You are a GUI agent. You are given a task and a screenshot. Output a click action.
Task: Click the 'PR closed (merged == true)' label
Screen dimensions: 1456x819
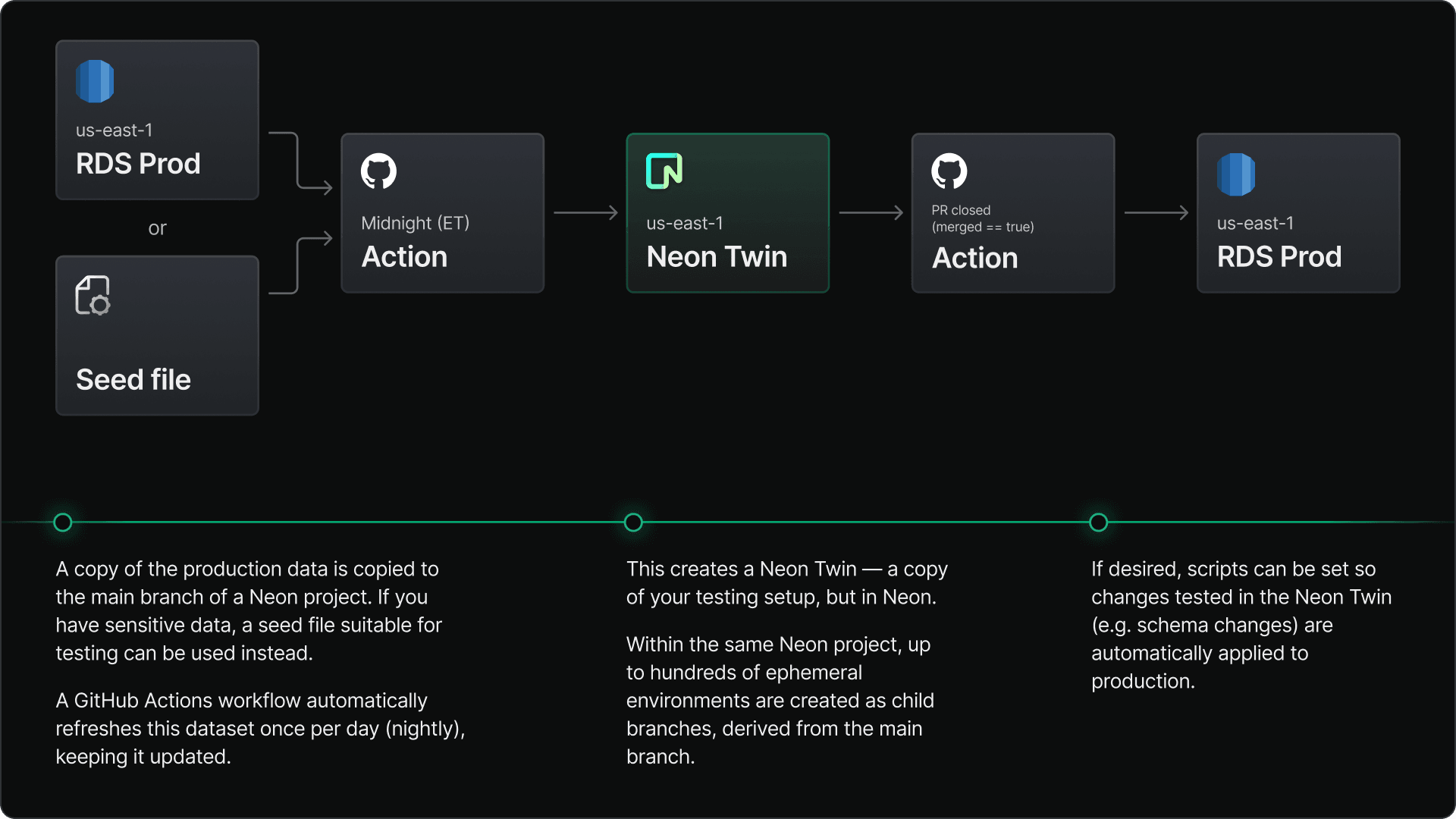click(982, 218)
